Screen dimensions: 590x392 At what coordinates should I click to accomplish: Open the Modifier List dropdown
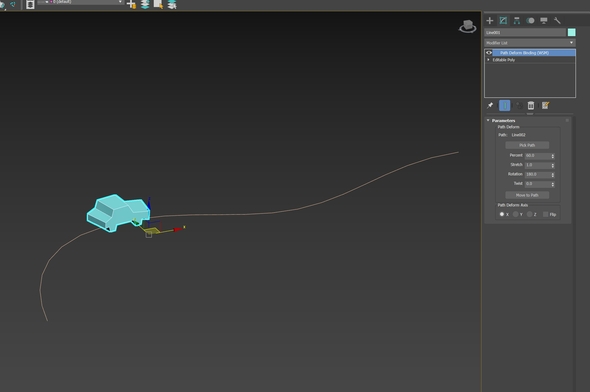[530, 43]
